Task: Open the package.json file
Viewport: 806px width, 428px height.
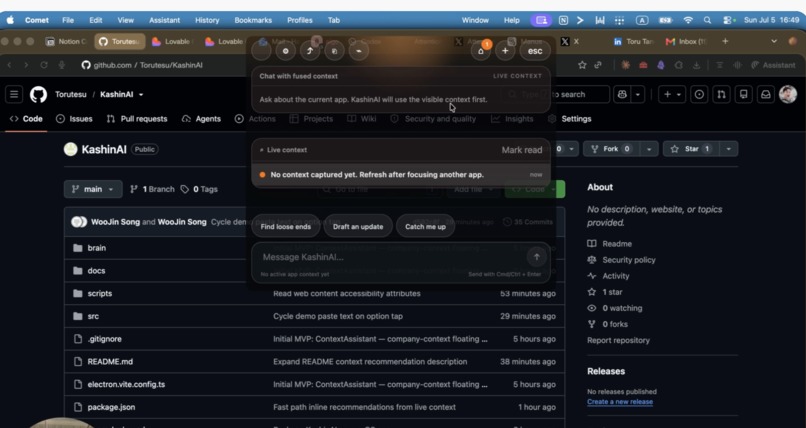Action: click(x=111, y=407)
